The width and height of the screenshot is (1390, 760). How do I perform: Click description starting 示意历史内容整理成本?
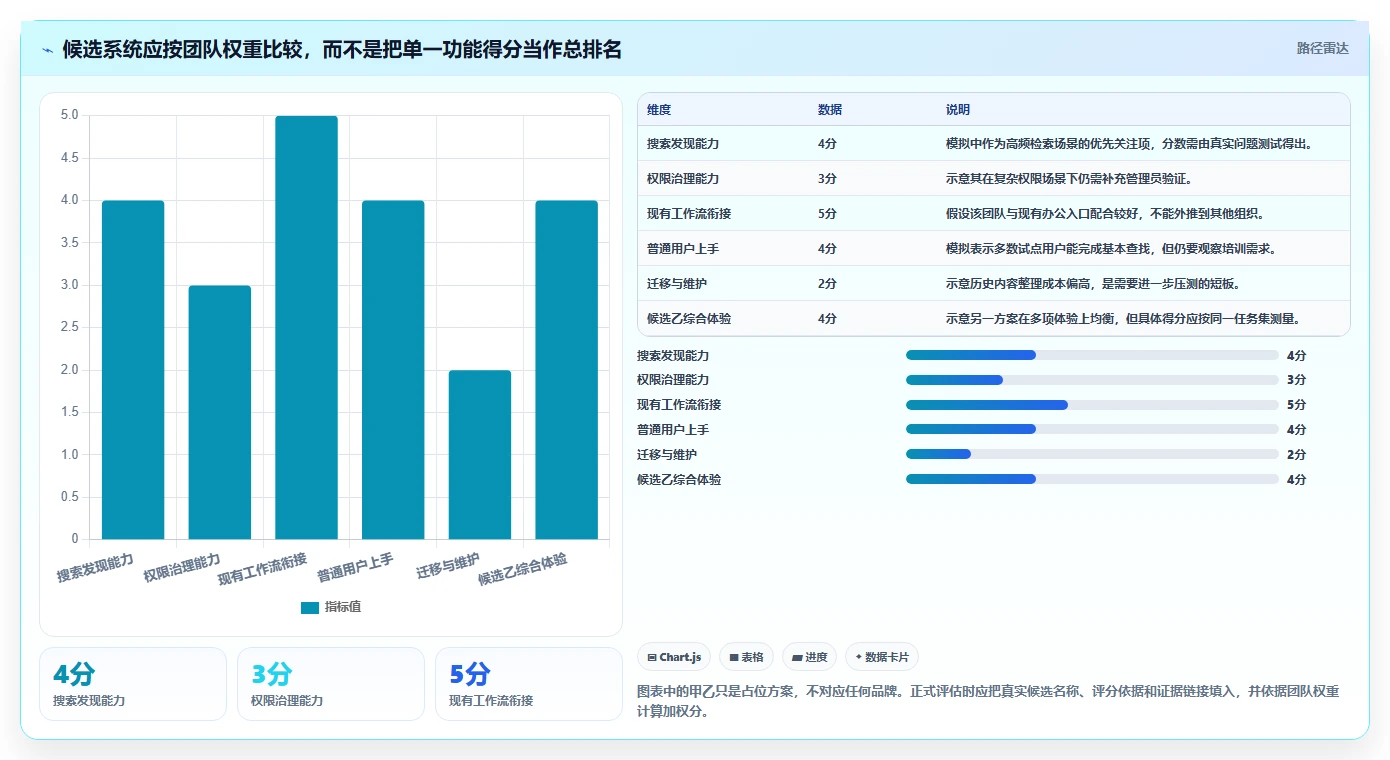[x=1093, y=284]
